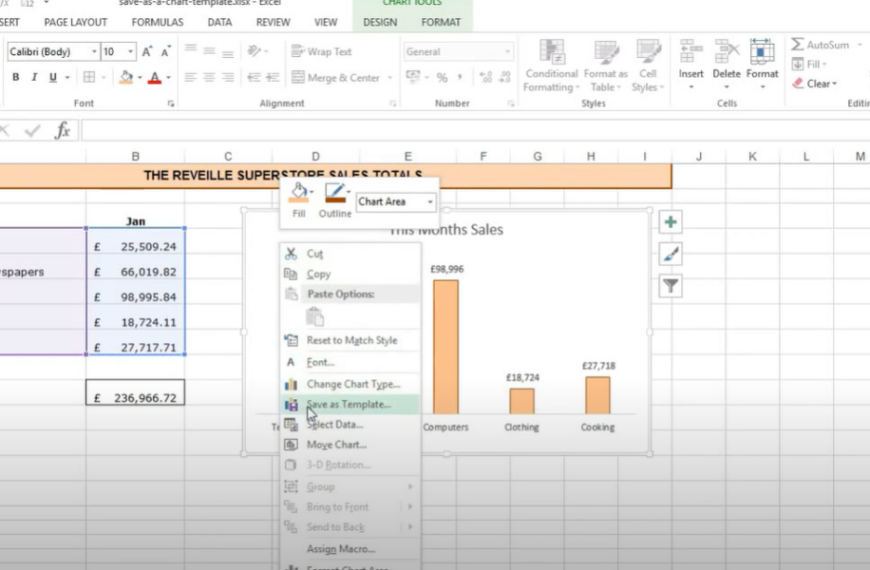870x570 pixels.
Task: Open the Clear menu
Action: tap(815, 84)
